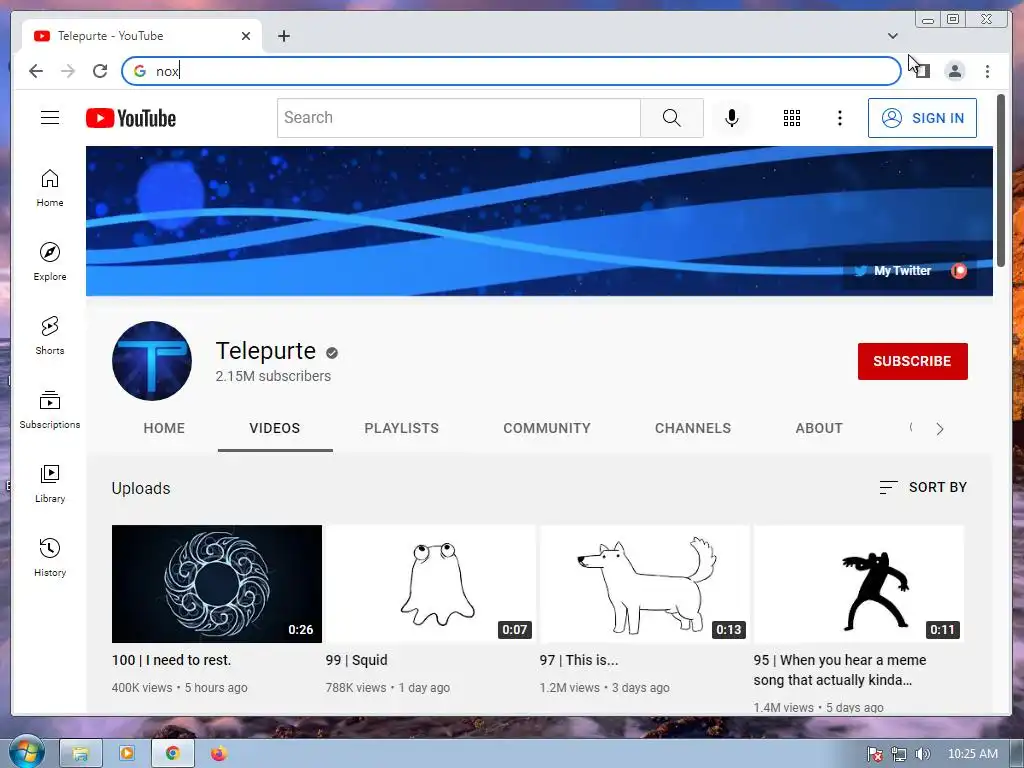Open Chrome profile avatar

click(x=955, y=71)
